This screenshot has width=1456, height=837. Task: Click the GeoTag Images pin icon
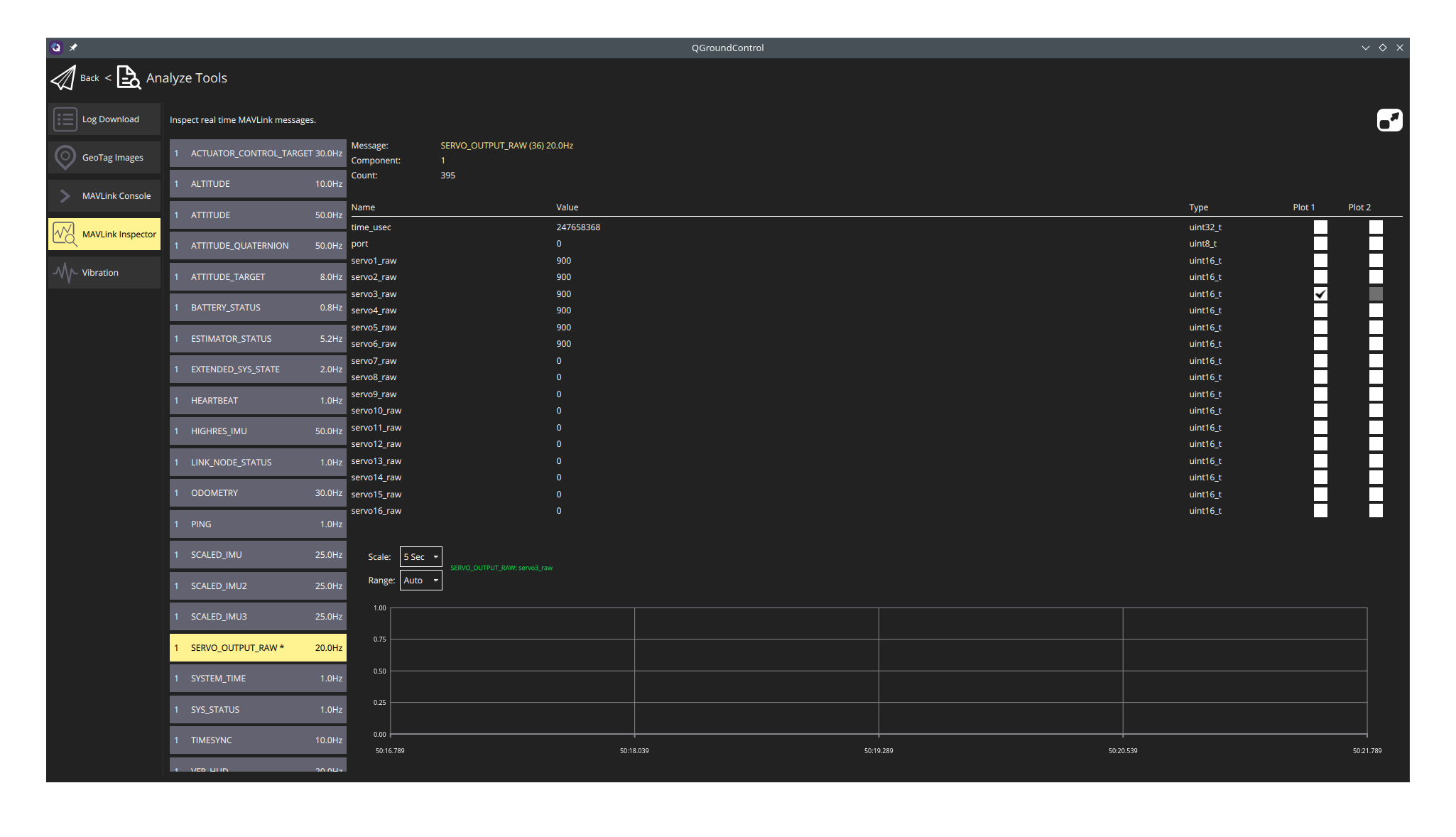65,158
